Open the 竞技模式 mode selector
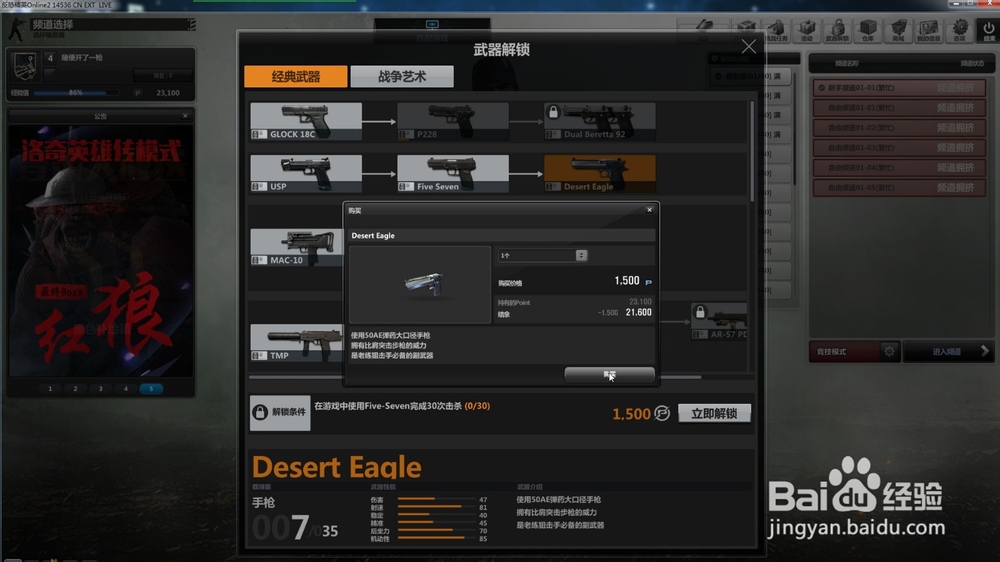Image resolution: width=1000 pixels, height=562 pixels. (843, 351)
